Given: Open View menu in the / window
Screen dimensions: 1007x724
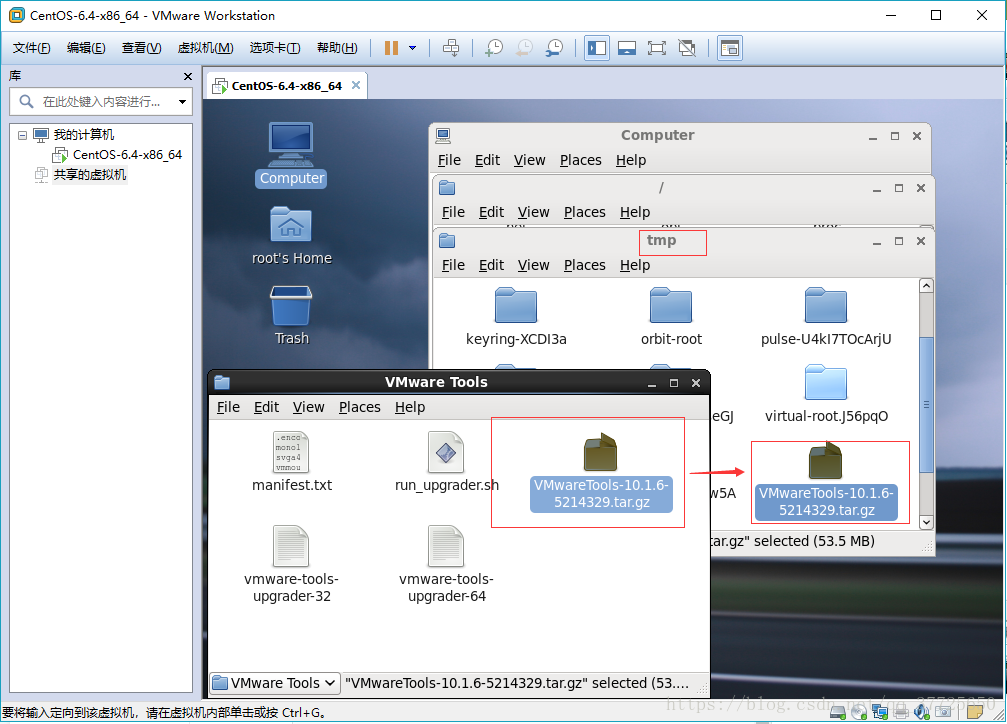Looking at the screenshot, I should point(534,212).
